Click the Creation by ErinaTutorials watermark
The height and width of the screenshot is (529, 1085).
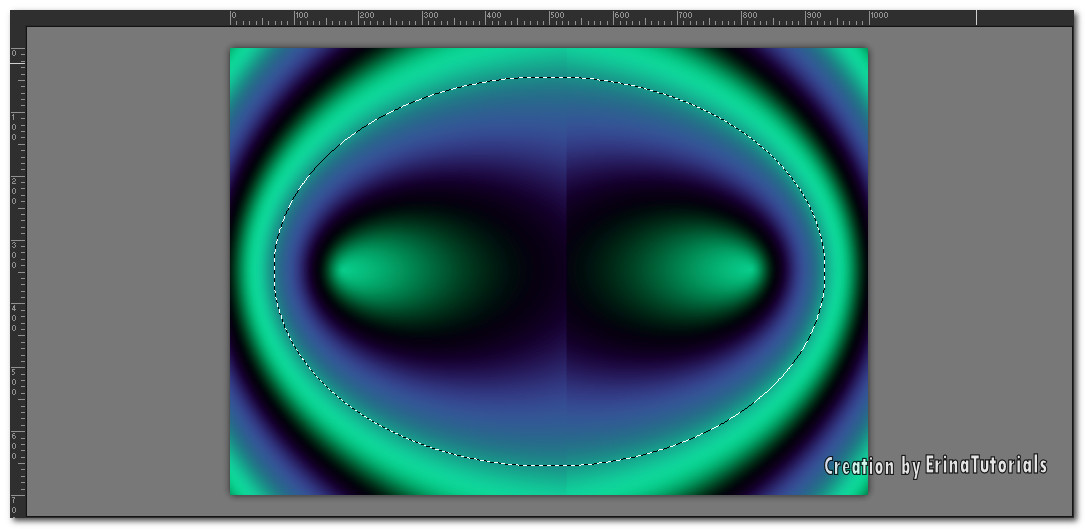click(x=935, y=465)
